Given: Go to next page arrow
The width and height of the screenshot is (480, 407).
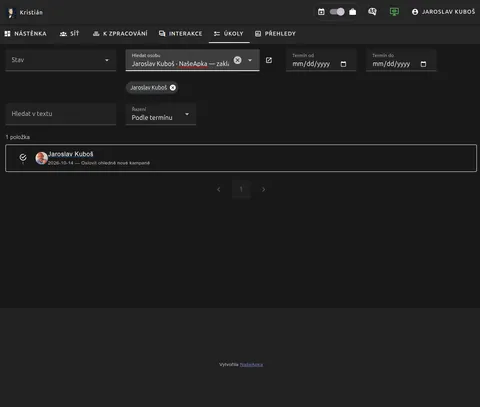Looking at the screenshot, I should click(x=263, y=189).
